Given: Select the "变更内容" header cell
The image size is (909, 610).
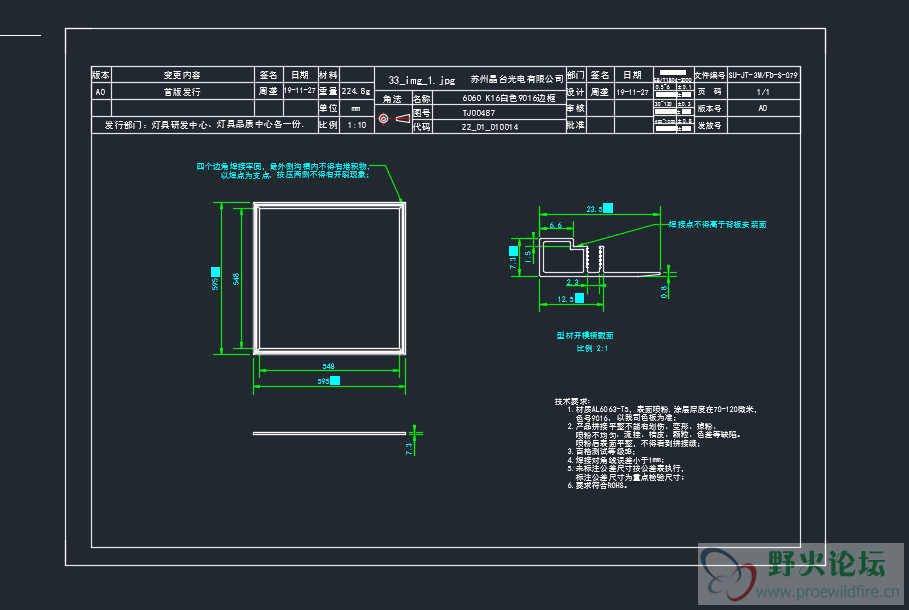Looking at the screenshot, I should (182, 75).
